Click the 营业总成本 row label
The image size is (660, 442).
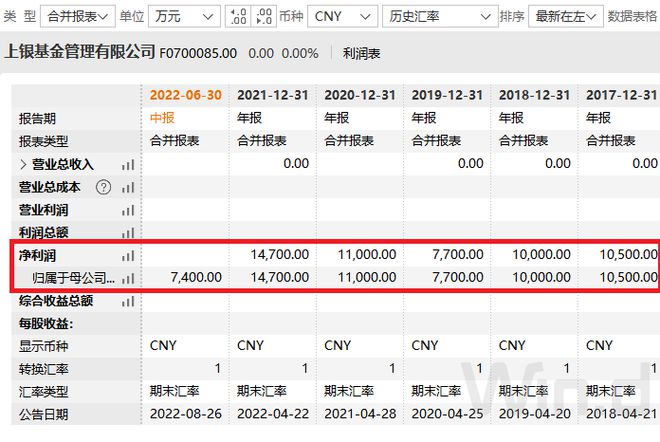pos(49,187)
